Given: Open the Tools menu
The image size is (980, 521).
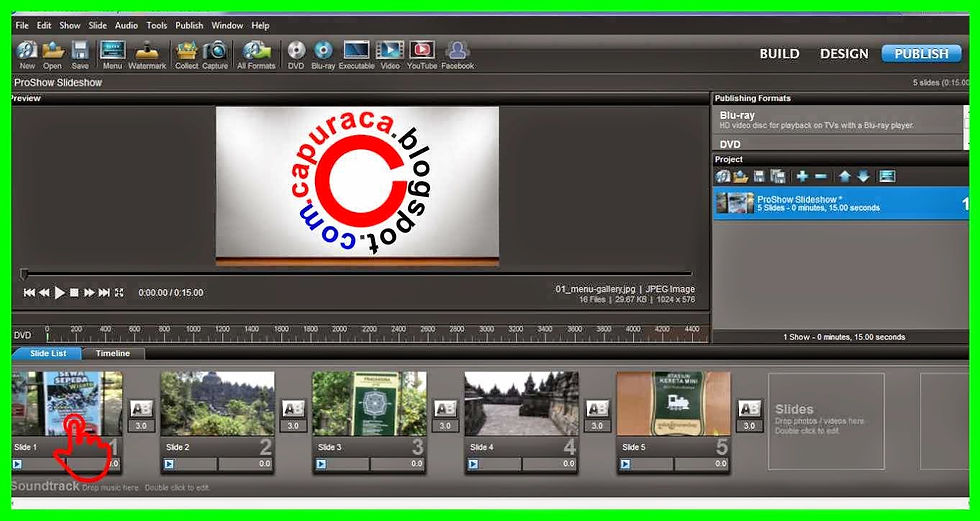Looking at the screenshot, I should 157,26.
